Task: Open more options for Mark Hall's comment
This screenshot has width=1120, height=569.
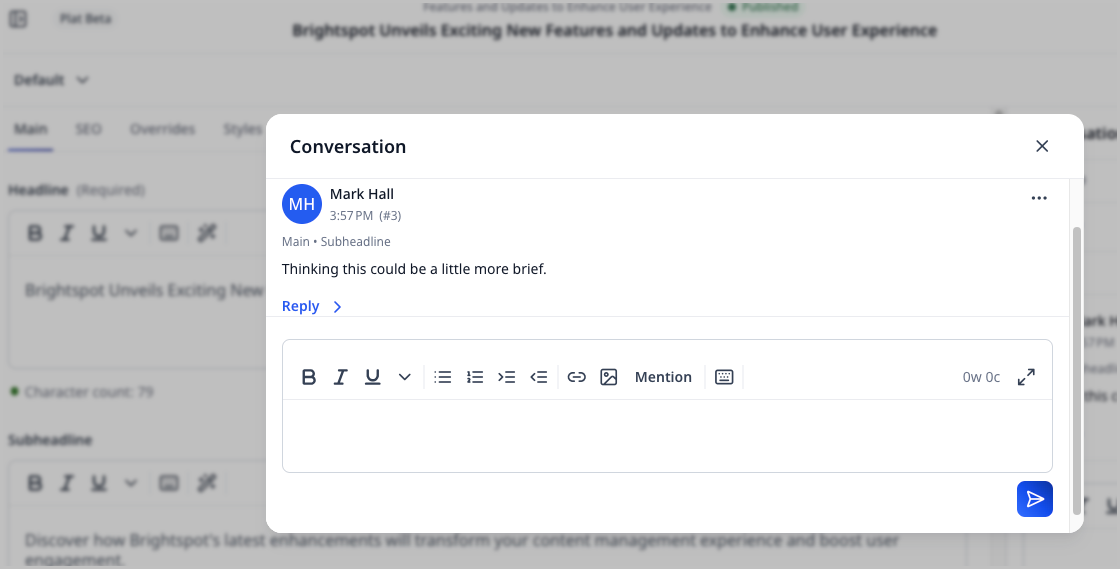Action: pos(1039,198)
